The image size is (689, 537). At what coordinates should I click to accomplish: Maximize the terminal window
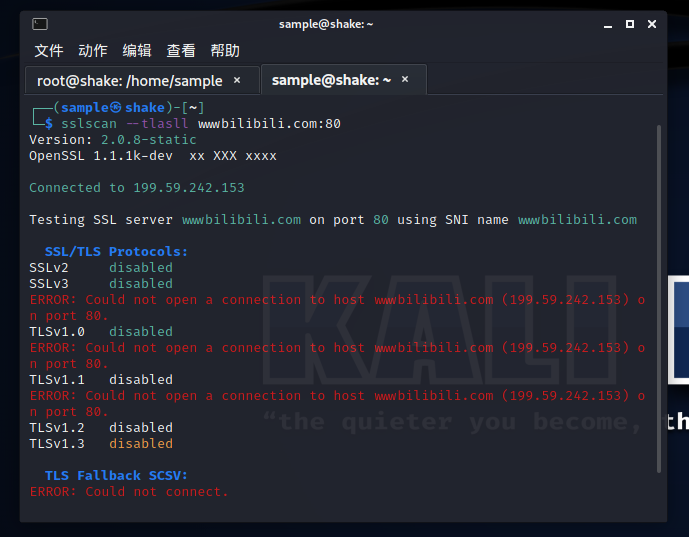(630, 24)
